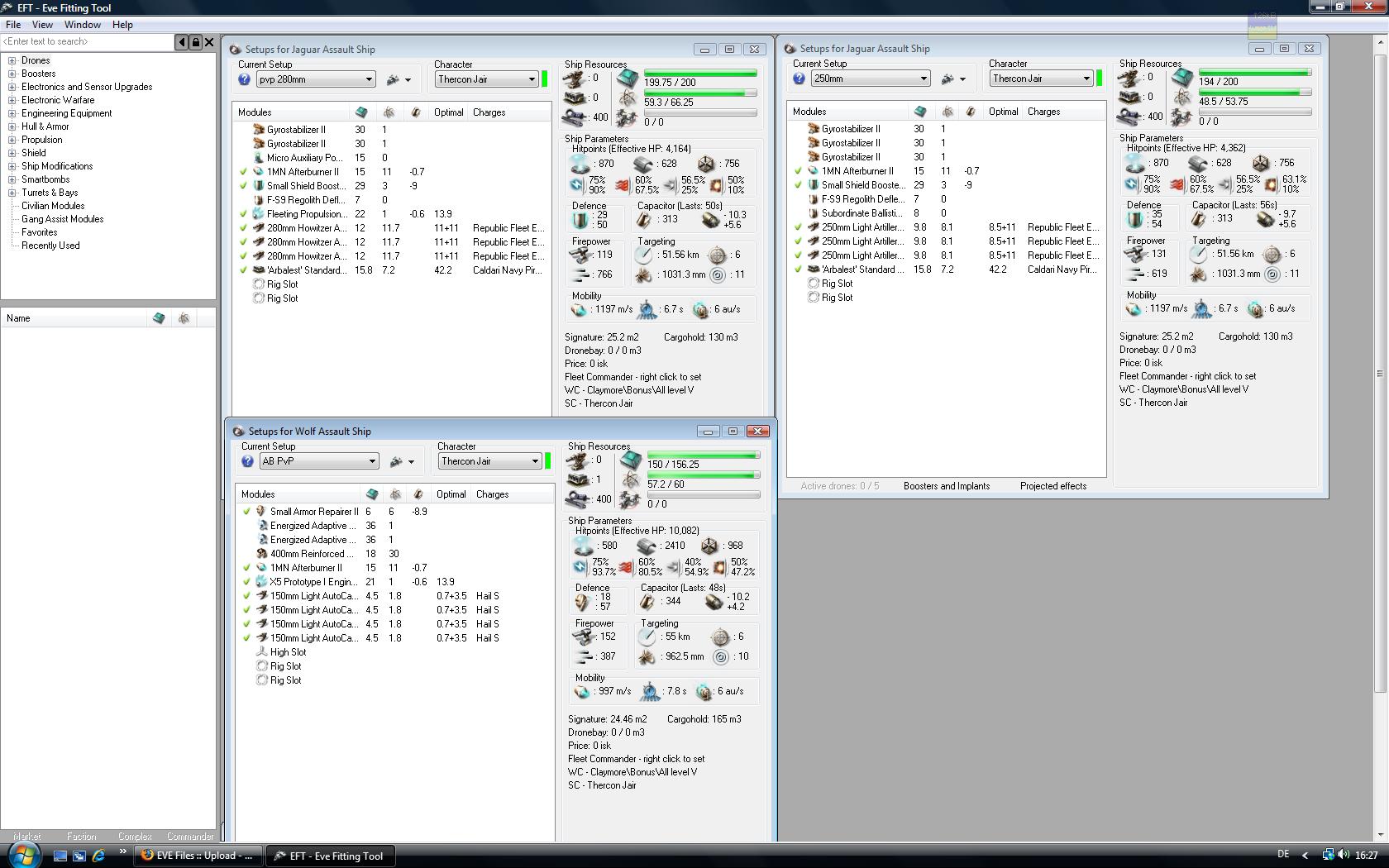The height and width of the screenshot is (868, 1389).
Task: Expand the Turrets & Bays category
Action: [x=12, y=193]
